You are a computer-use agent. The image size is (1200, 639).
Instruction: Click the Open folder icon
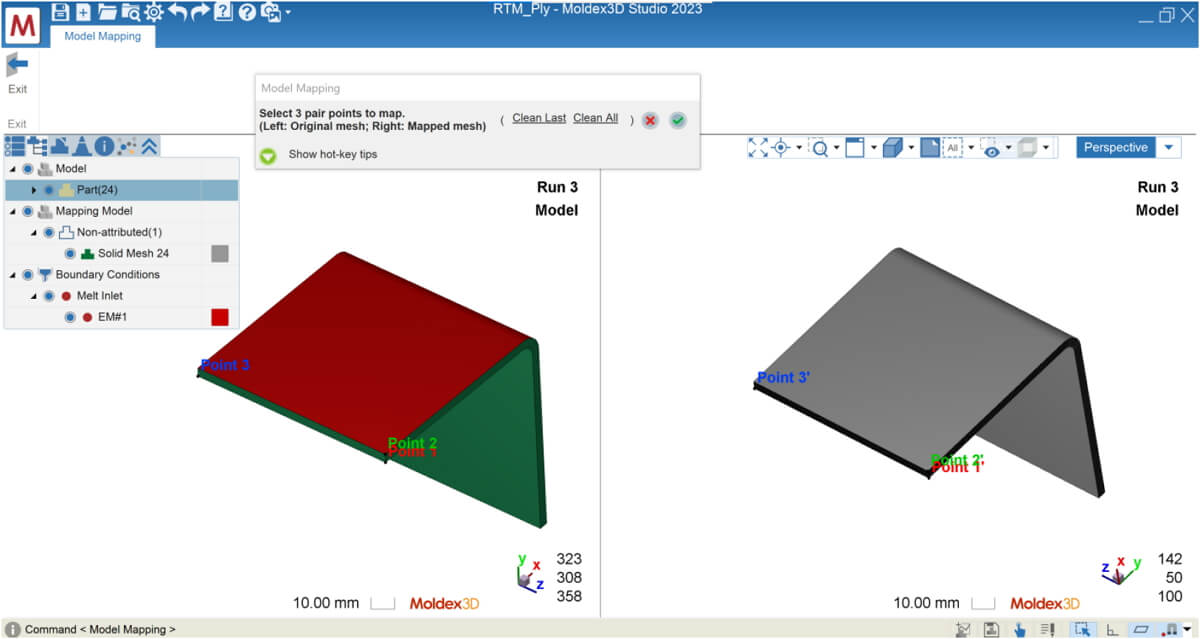click(x=107, y=12)
